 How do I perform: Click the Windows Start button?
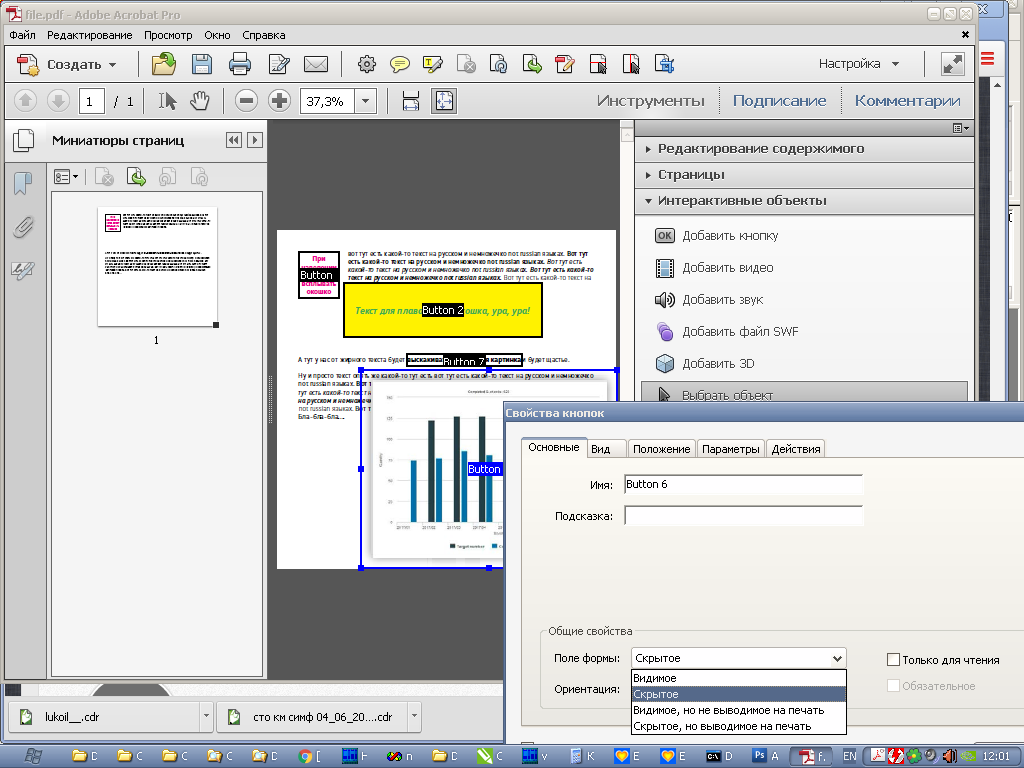pyautogui.click(x=33, y=756)
